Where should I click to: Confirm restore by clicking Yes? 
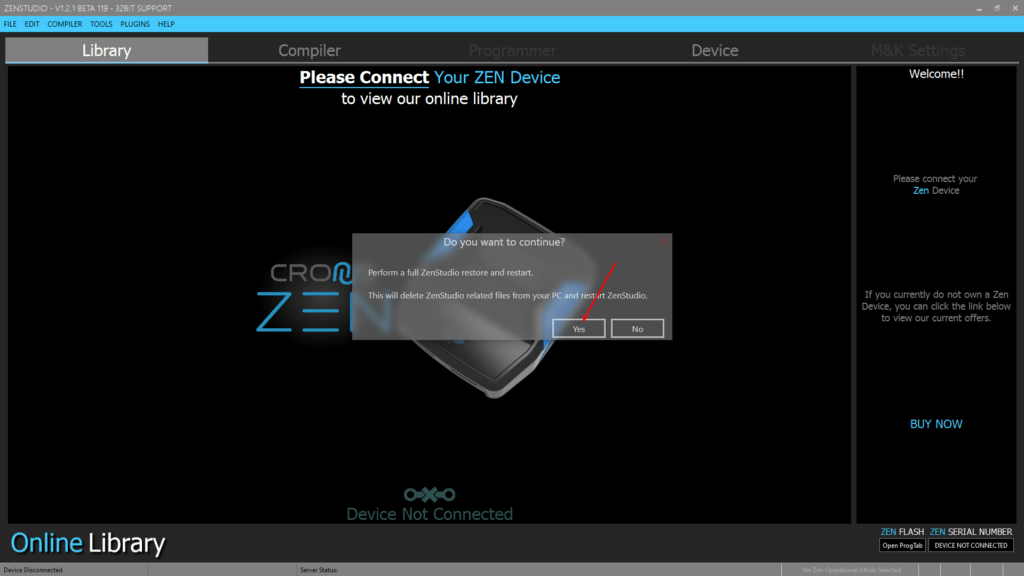click(x=579, y=328)
